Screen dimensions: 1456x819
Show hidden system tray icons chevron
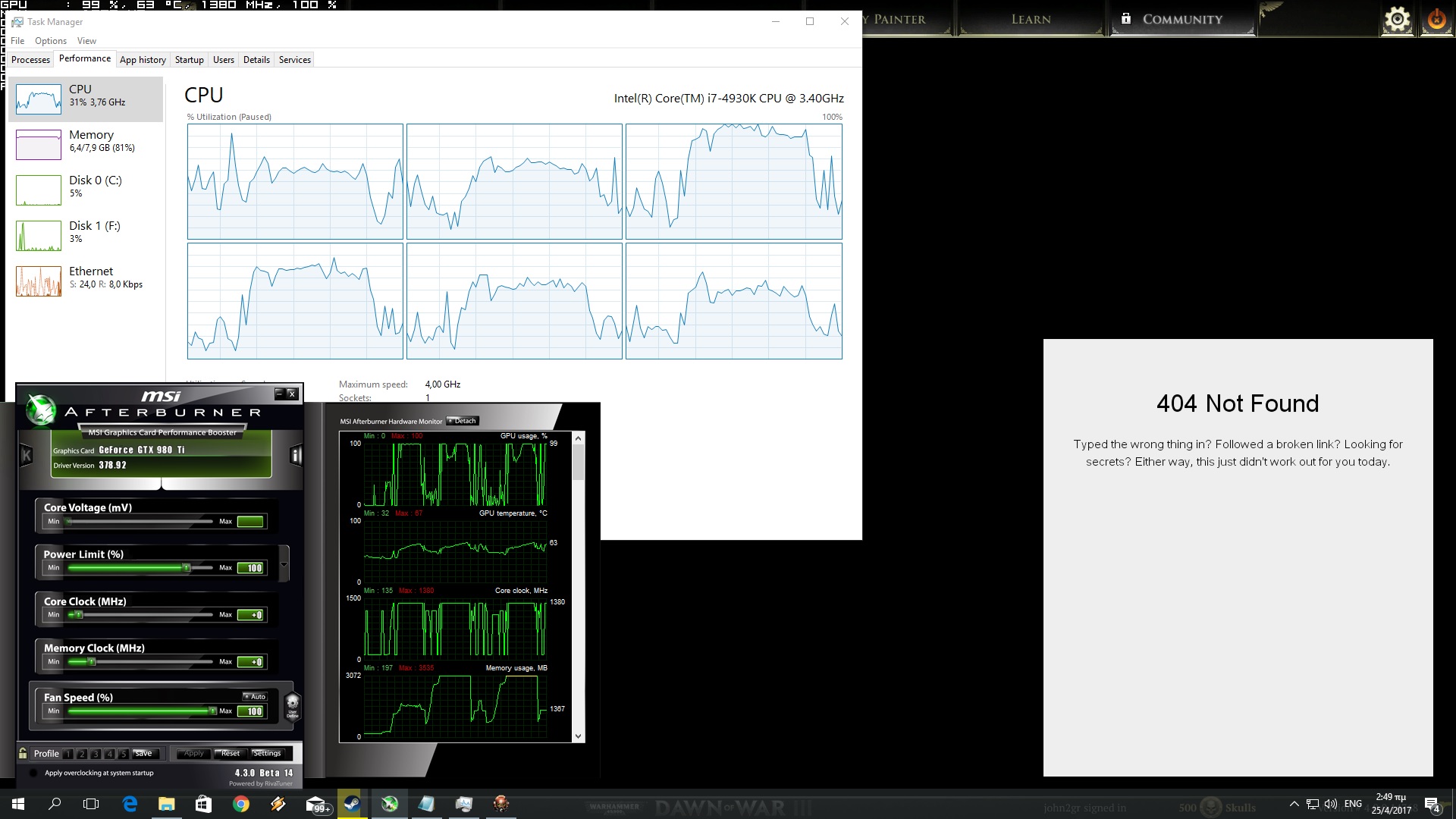1294,804
